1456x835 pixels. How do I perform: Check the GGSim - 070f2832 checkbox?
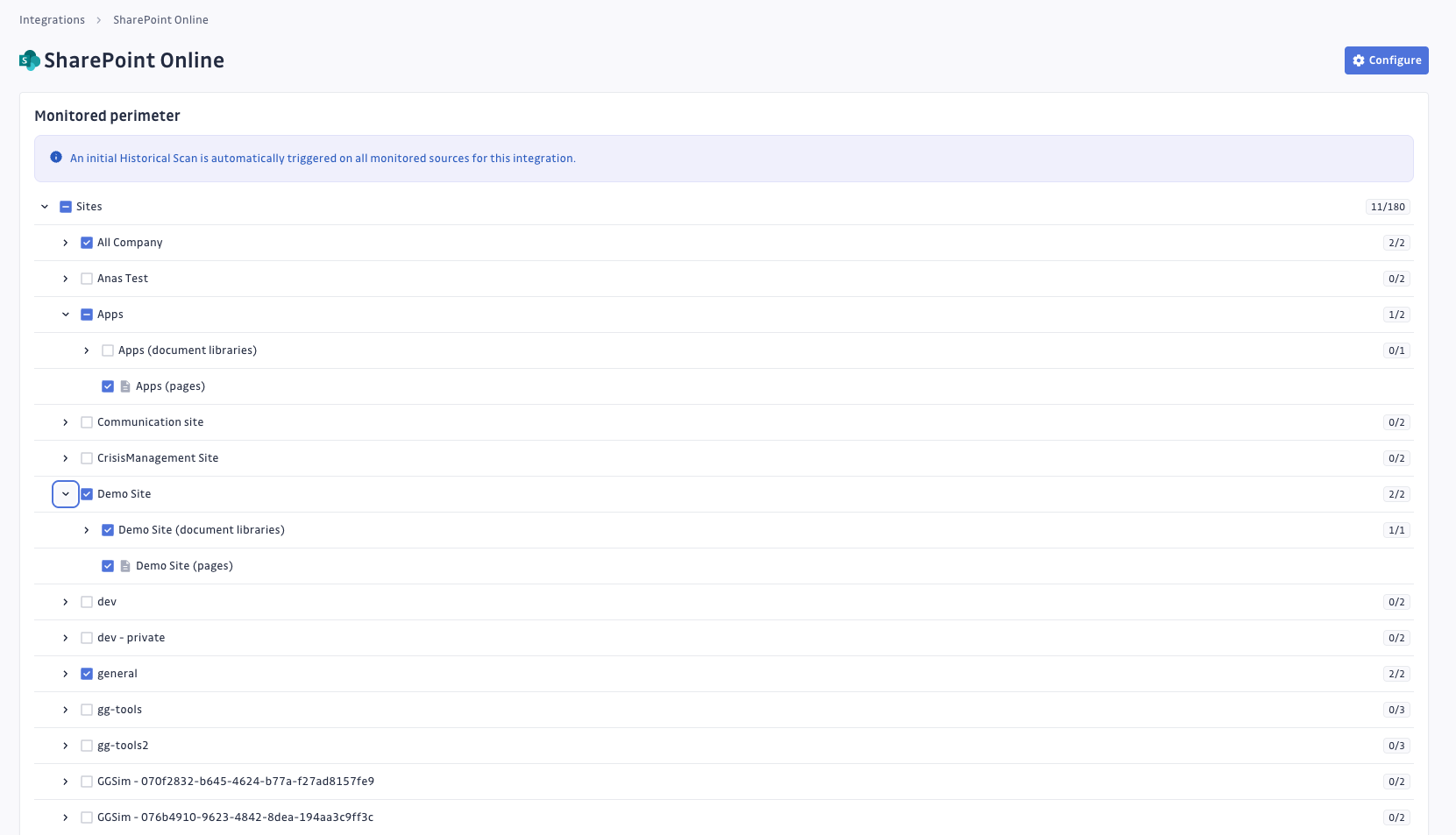(x=87, y=782)
